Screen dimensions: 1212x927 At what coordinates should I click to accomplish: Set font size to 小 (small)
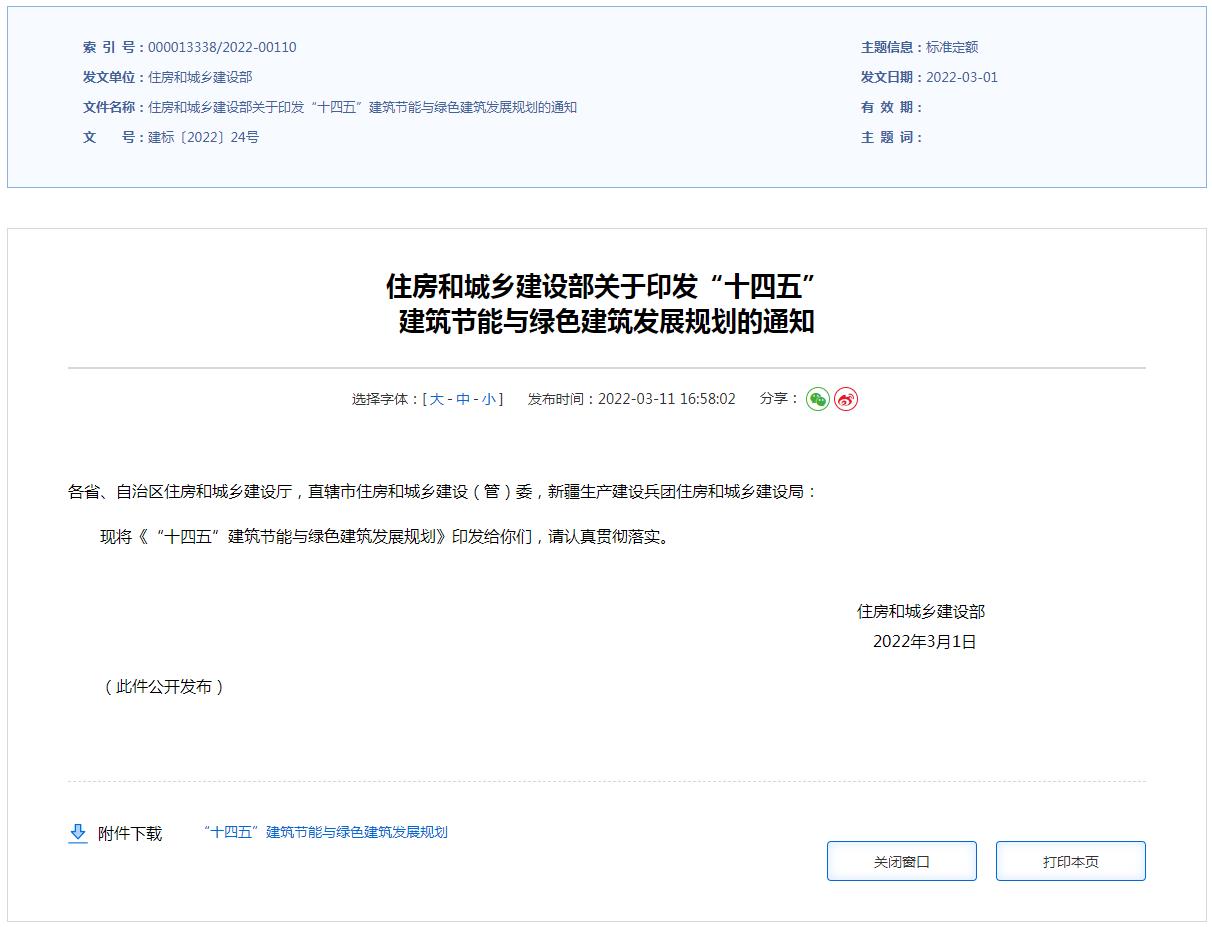point(488,399)
